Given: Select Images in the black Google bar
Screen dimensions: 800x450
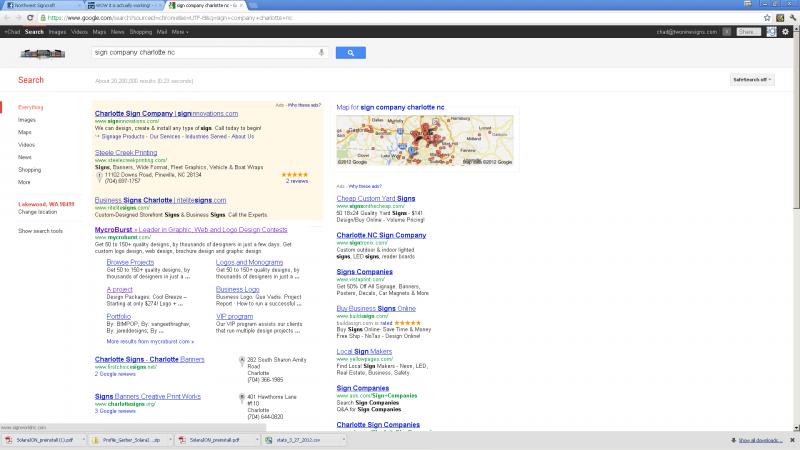Looking at the screenshot, I should [x=57, y=32].
